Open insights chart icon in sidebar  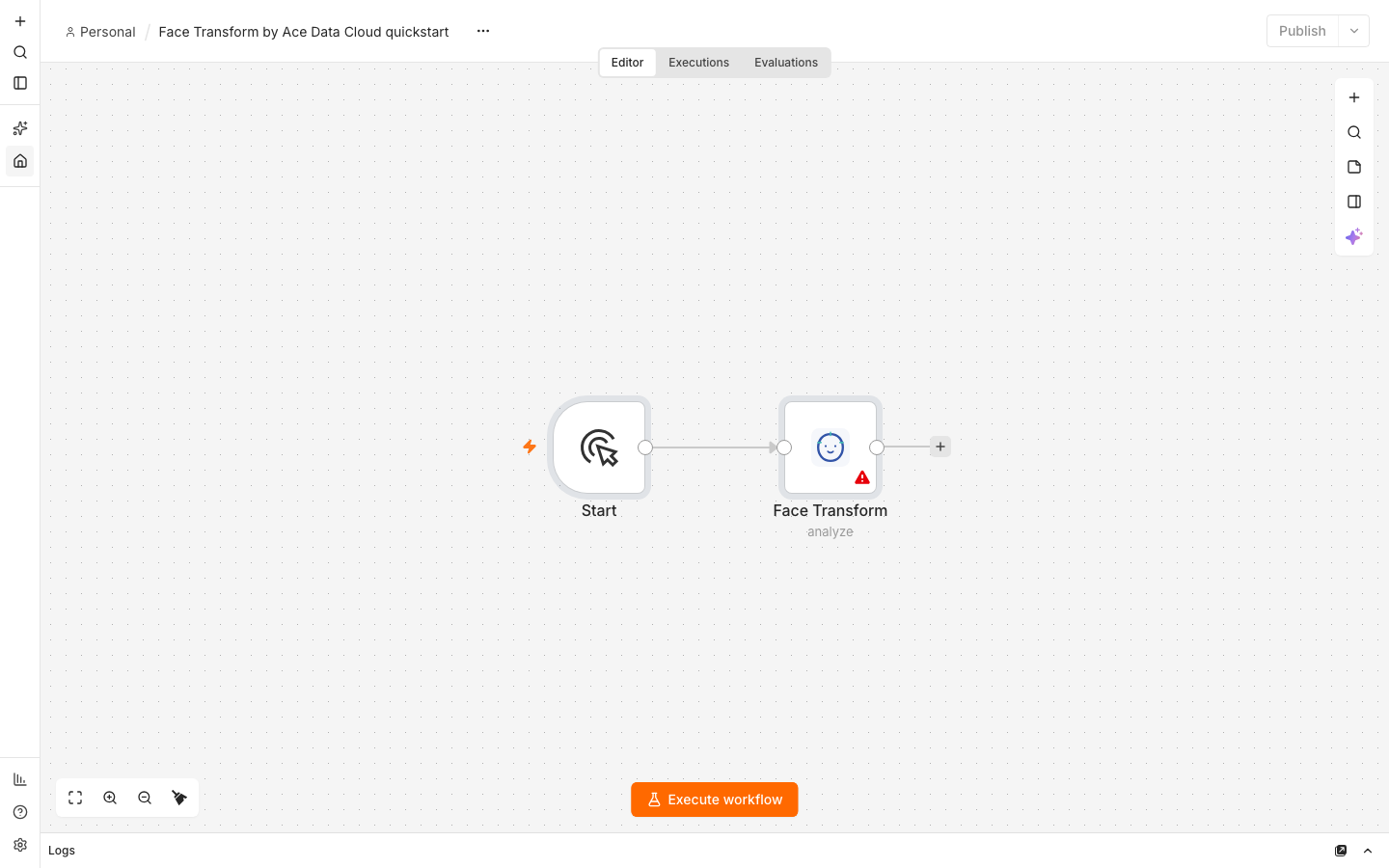coord(20,779)
